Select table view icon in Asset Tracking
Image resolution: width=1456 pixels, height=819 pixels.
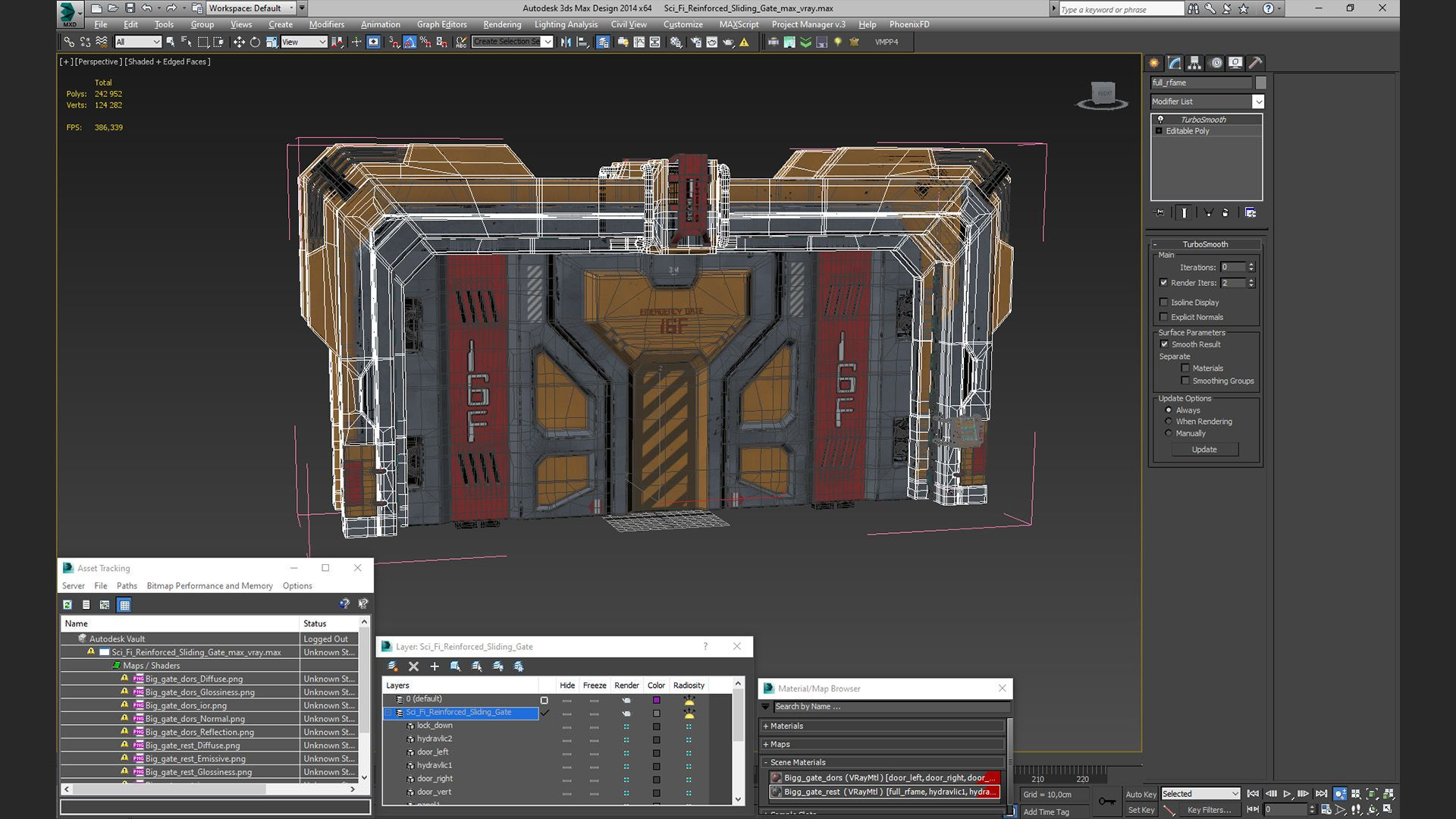(124, 604)
